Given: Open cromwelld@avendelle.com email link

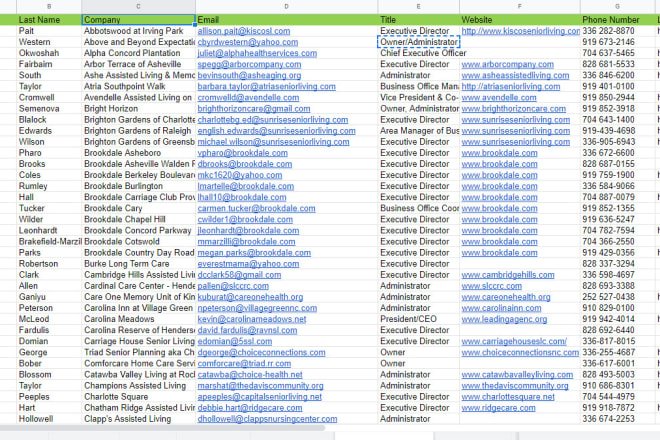Looking at the screenshot, I should tap(248, 98).
